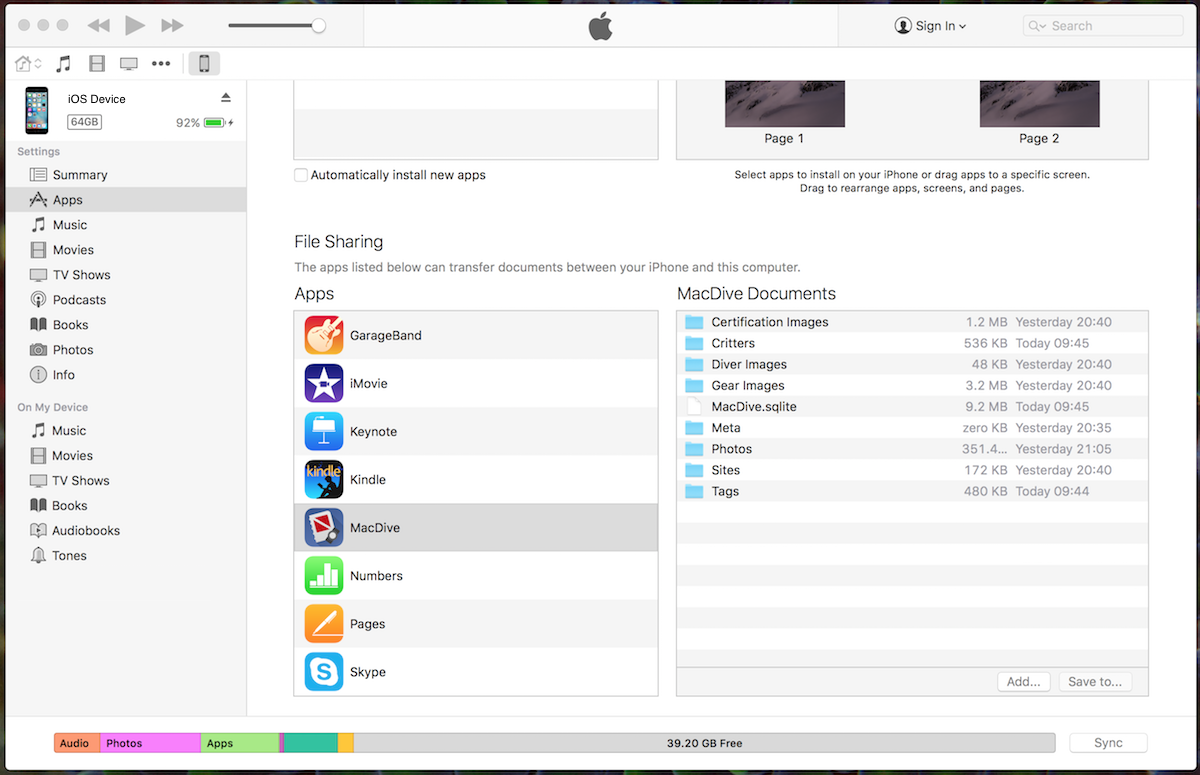Image resolution: width=1200 pixels, height=775 pixels.
Task: Open Music under Settings
Action: (125, 225)
